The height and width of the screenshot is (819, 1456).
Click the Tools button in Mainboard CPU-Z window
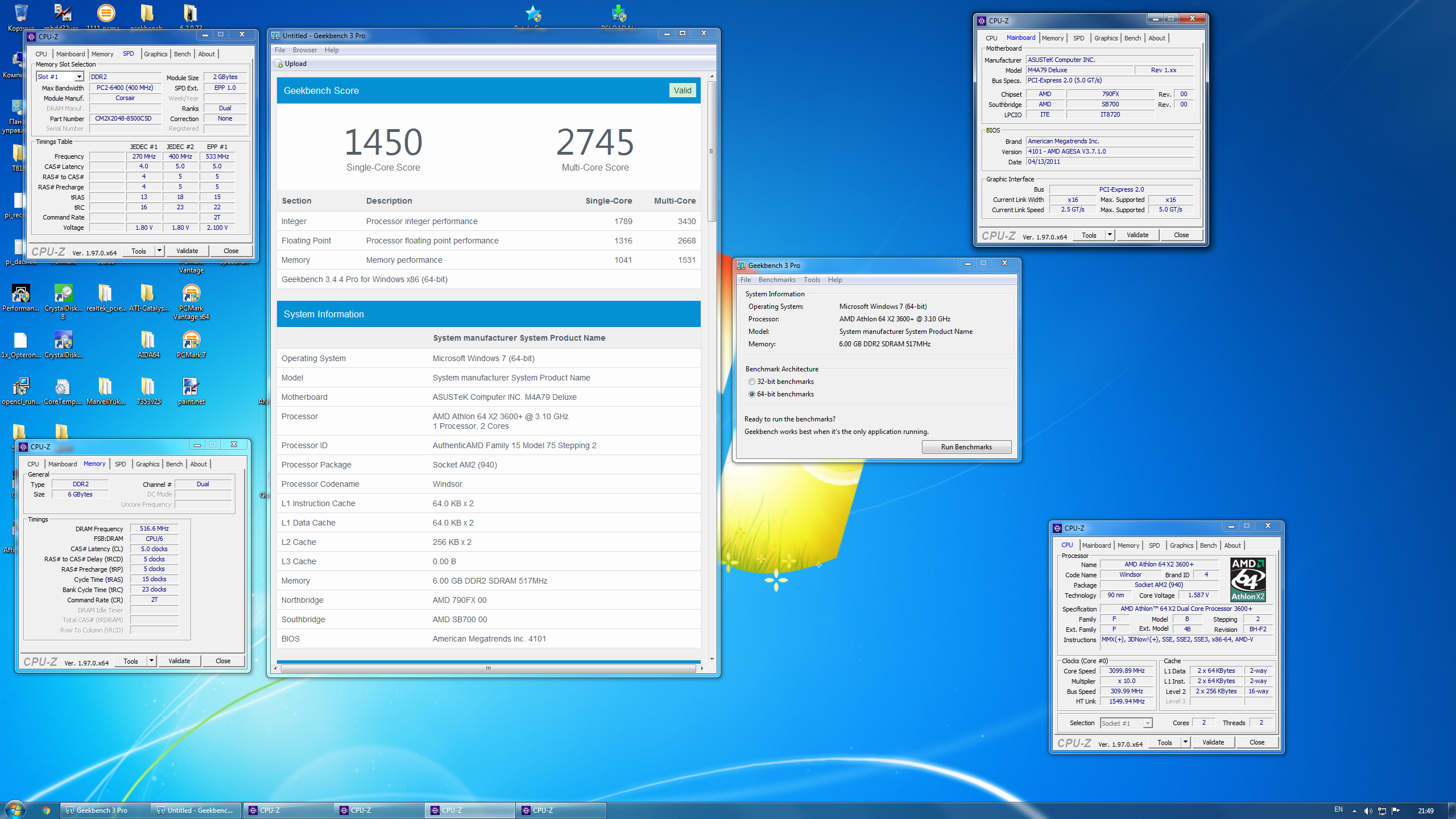point(1089,235)
